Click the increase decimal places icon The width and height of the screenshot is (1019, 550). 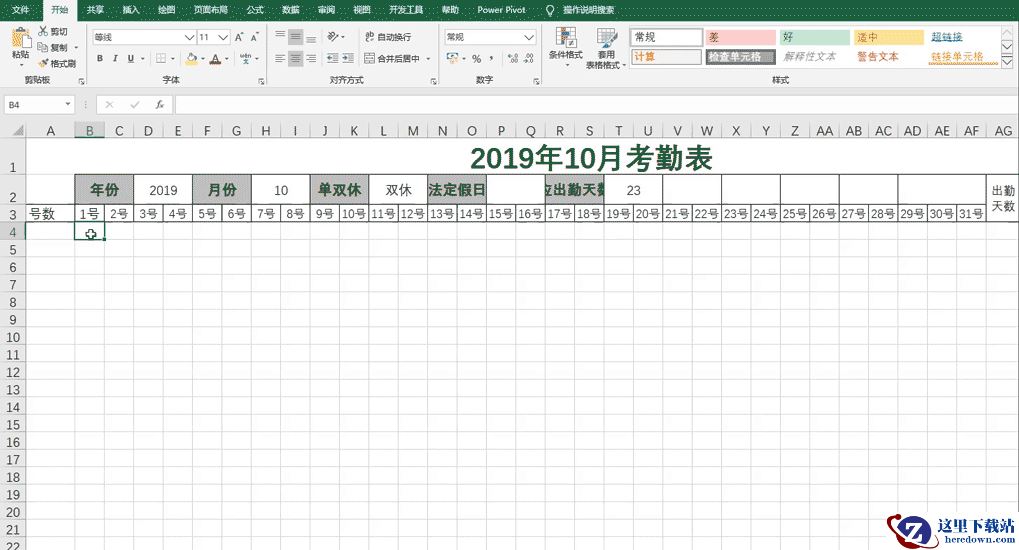pyautogui.click(x=513, y=59)
